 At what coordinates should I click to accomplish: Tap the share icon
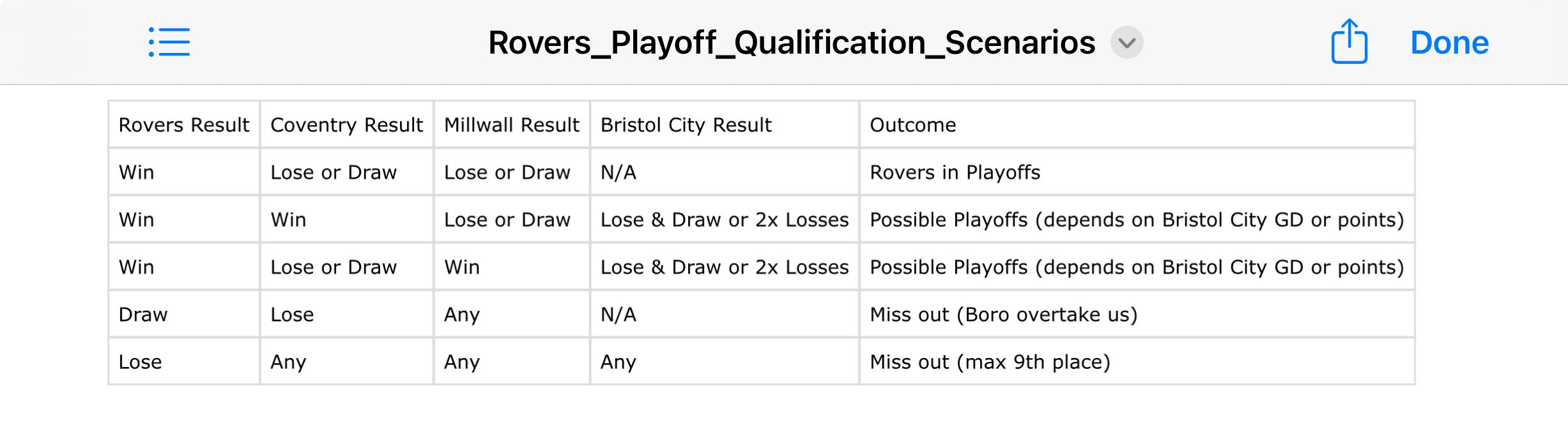tap(1349, 42)
